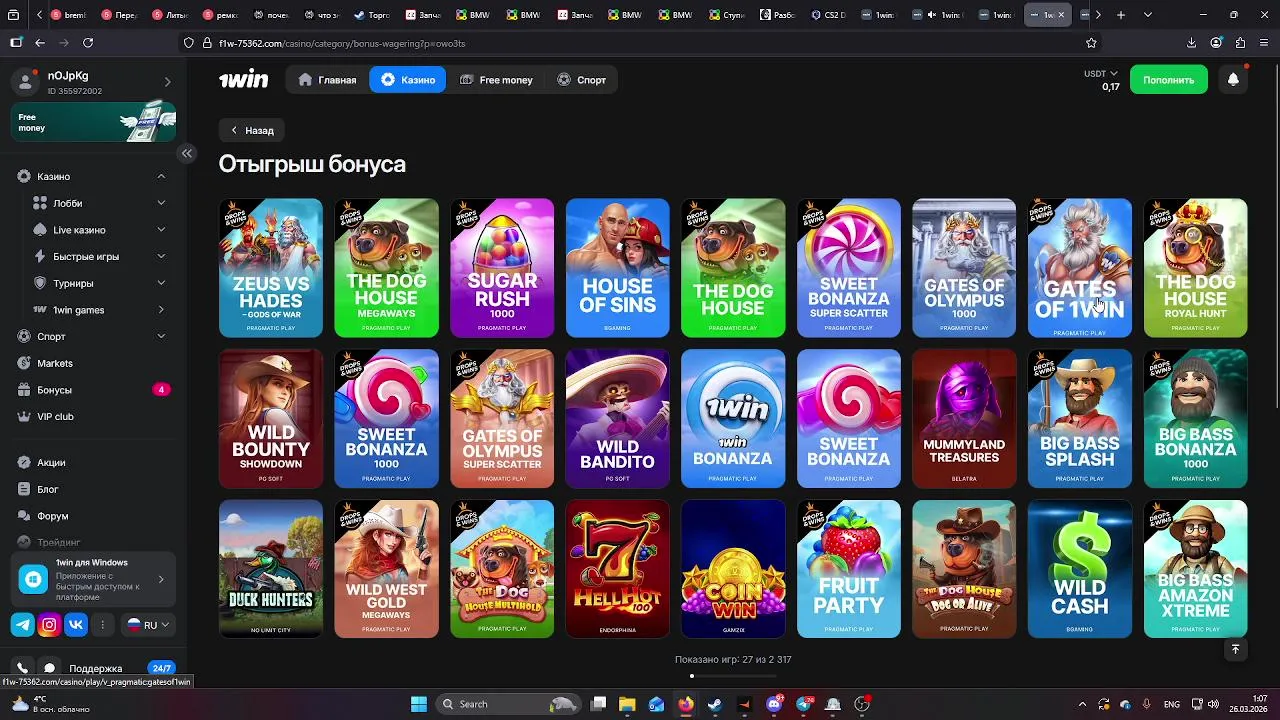Click Назад back button
1280x720 pixels.
pyautogui.click(x=252, y=130)
